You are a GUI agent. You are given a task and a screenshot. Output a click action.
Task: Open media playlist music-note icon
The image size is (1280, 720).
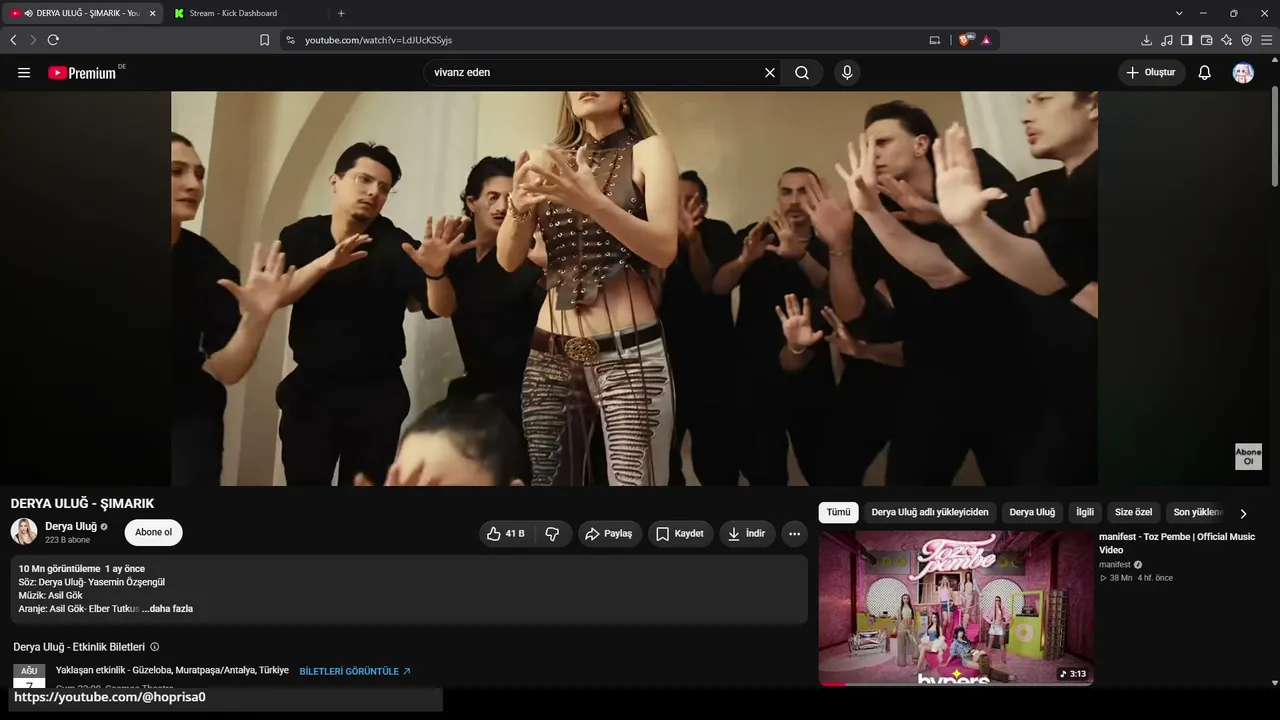click(1166, 40)
